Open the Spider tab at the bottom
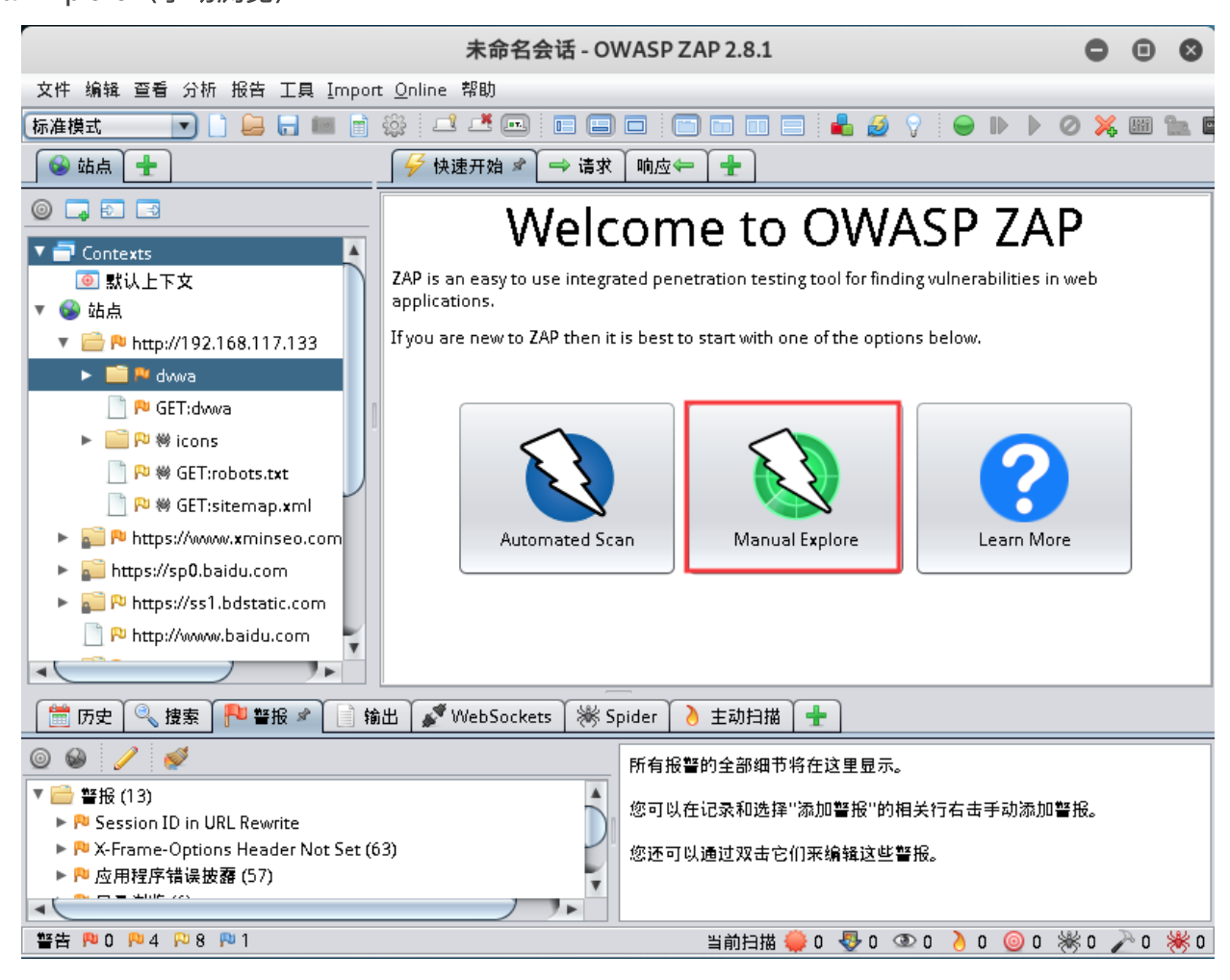1230x980 pixels. point(617,716)
